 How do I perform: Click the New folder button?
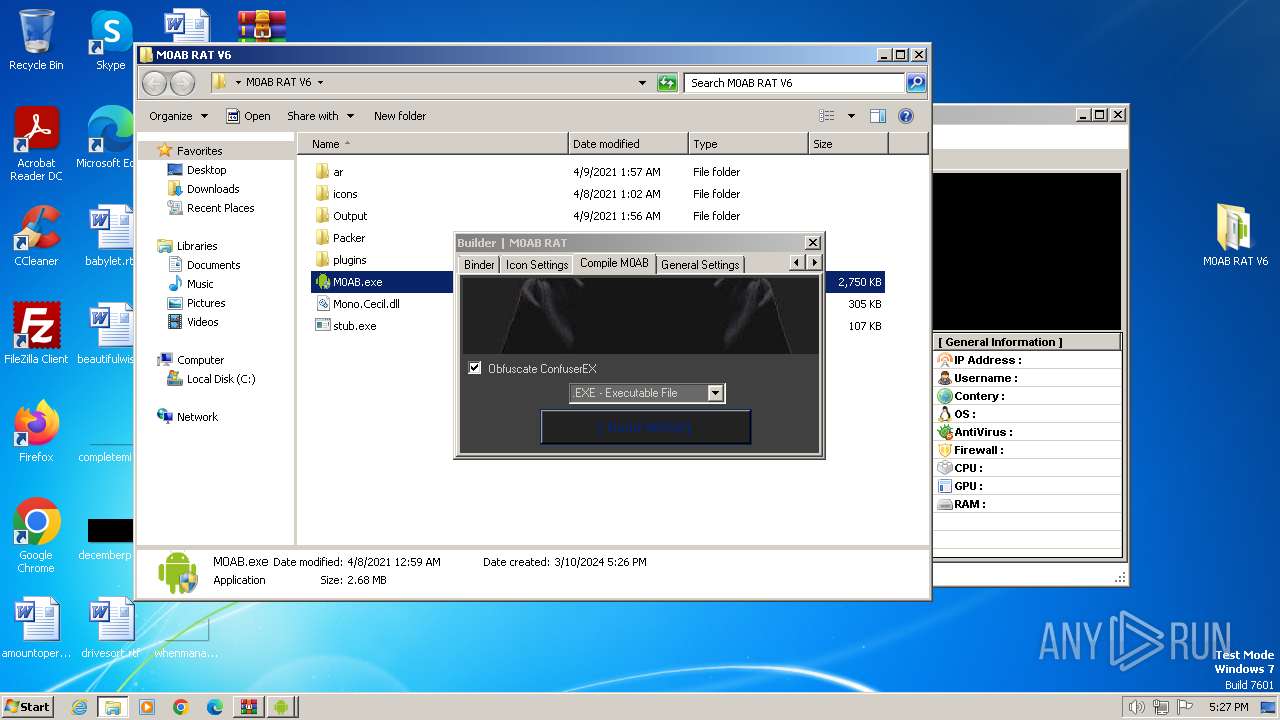coord(400,116)
